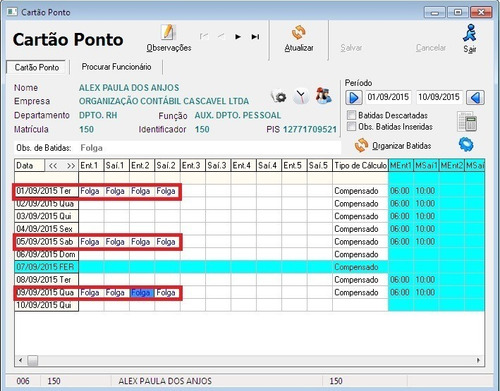Click the horizontal scrollbar thumb
This screenshot has width=500, height=391.
pyautogui.click(x=32, y=360)
